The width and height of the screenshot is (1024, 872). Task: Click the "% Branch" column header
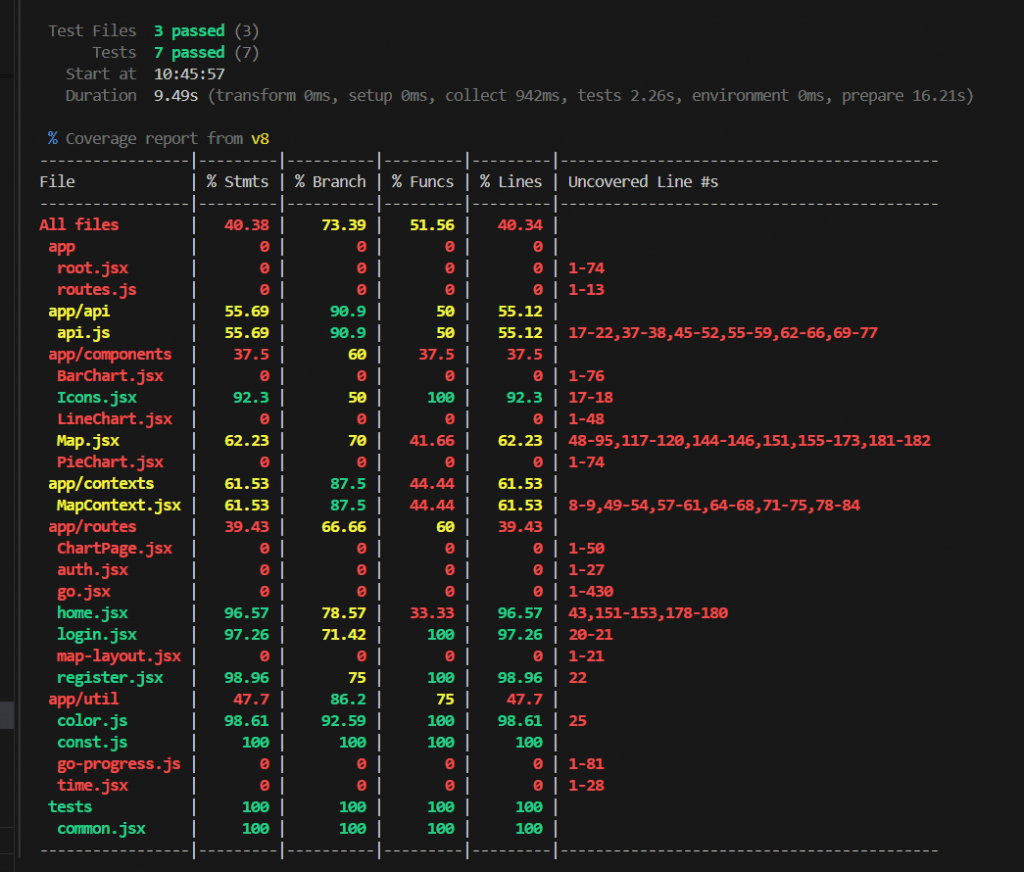click(x=330, y=182)
